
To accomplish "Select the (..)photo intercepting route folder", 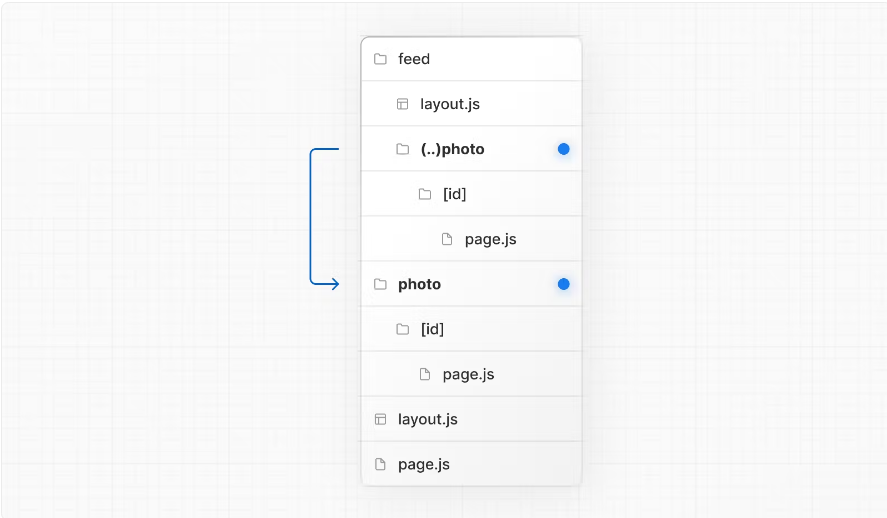I will tap(452, 149).
